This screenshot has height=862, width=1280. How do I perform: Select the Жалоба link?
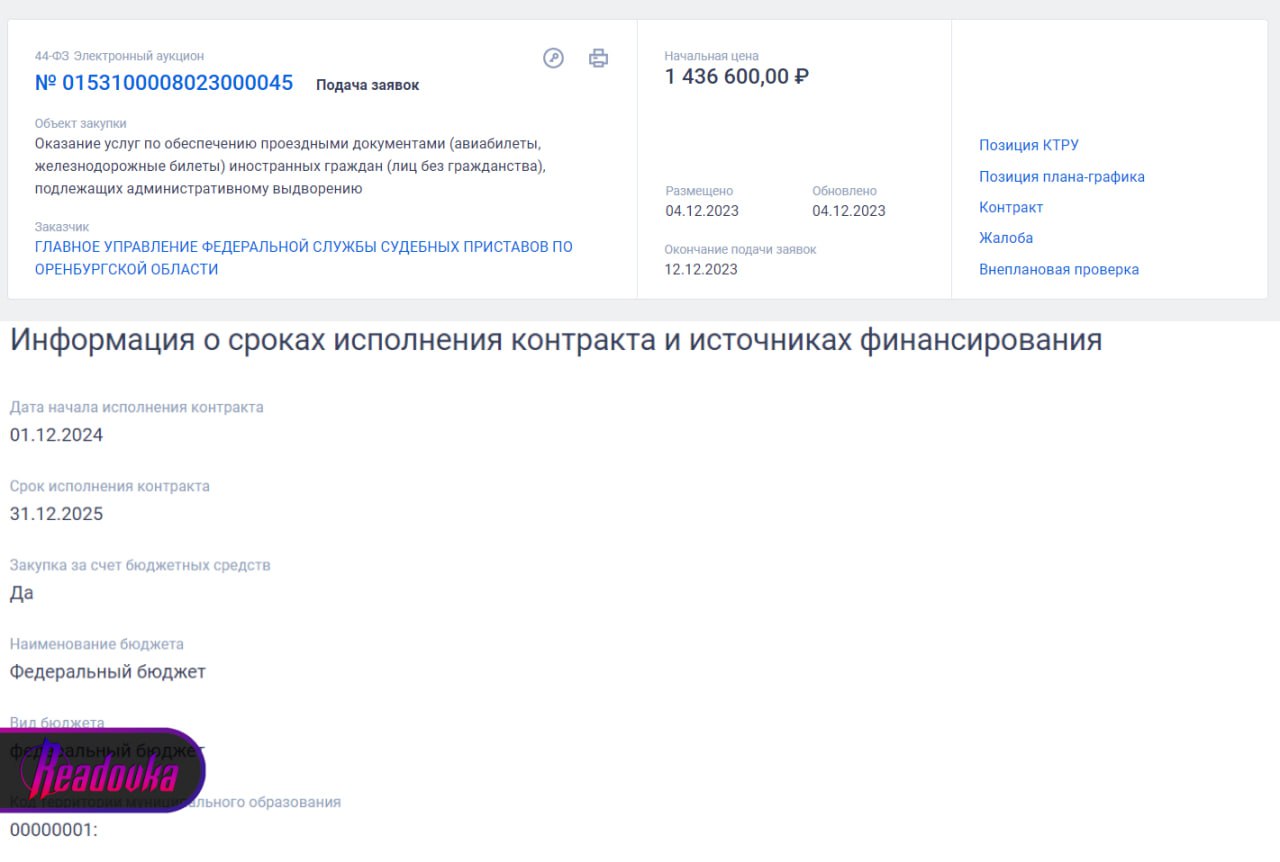point(1005,238)
